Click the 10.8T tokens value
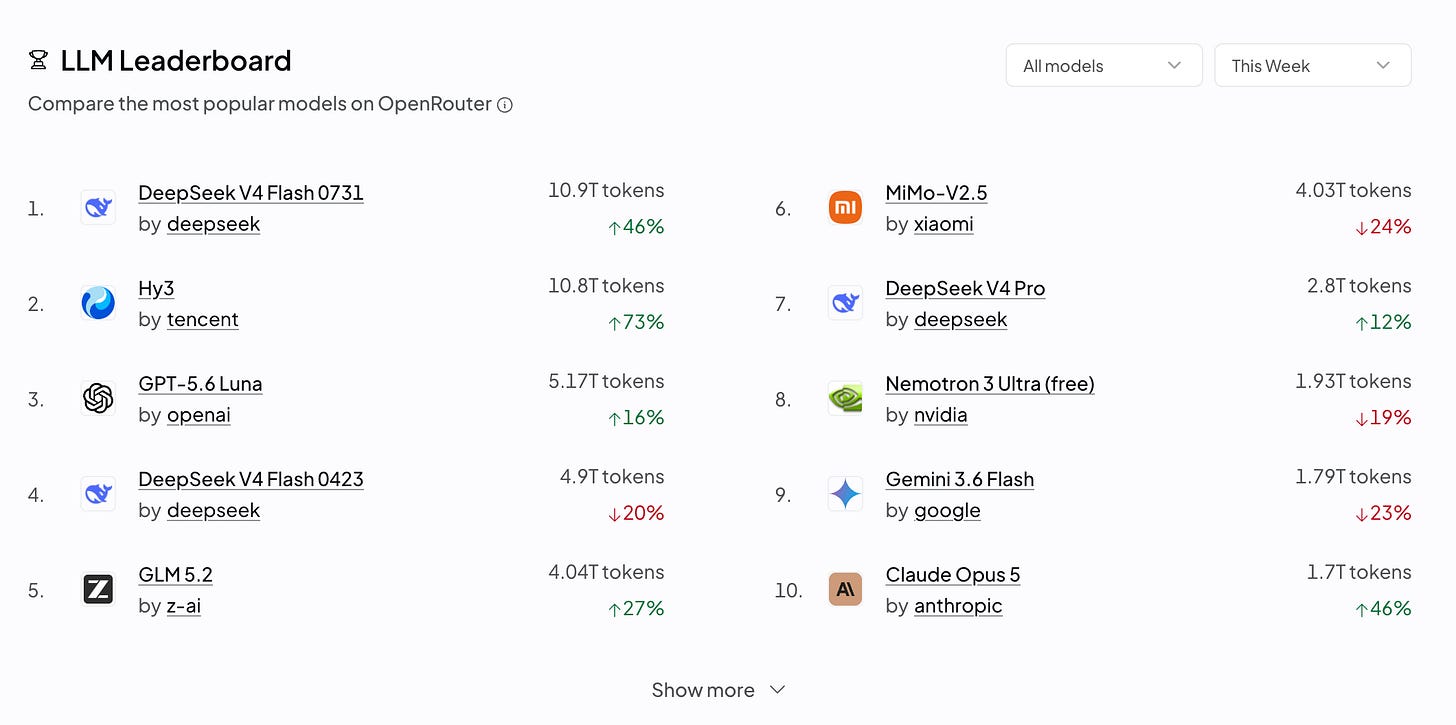 click(606, 286)
